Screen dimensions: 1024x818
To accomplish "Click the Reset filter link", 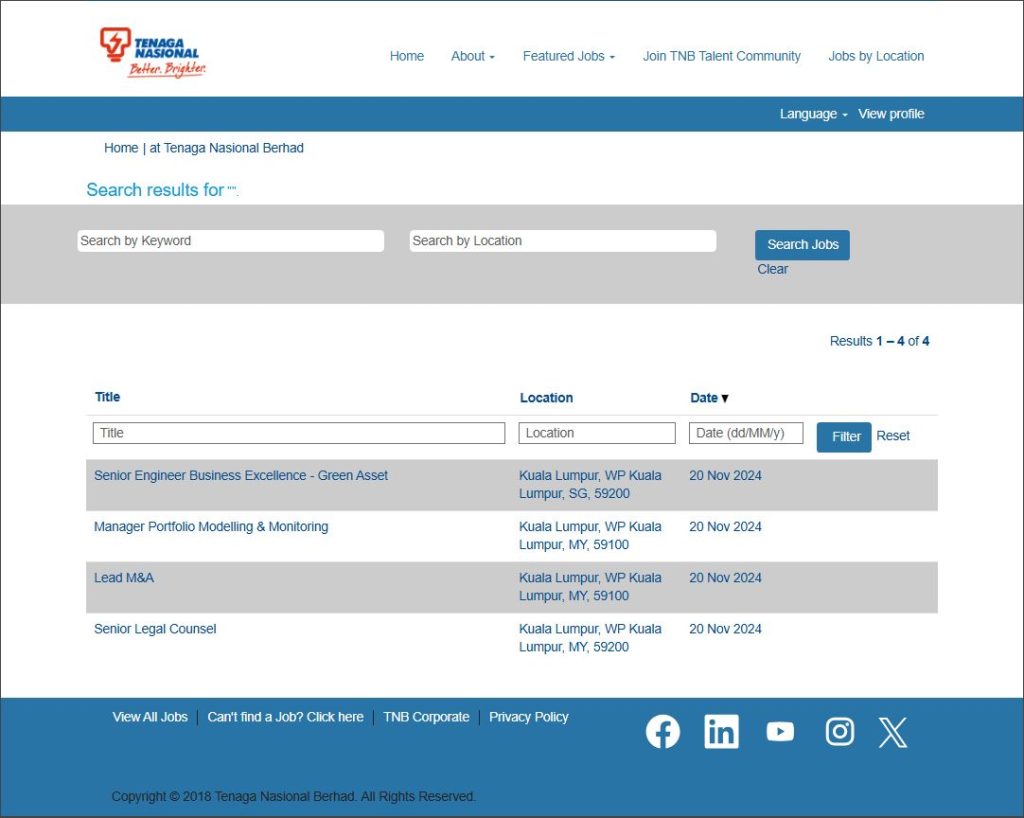I will (893, 436).
